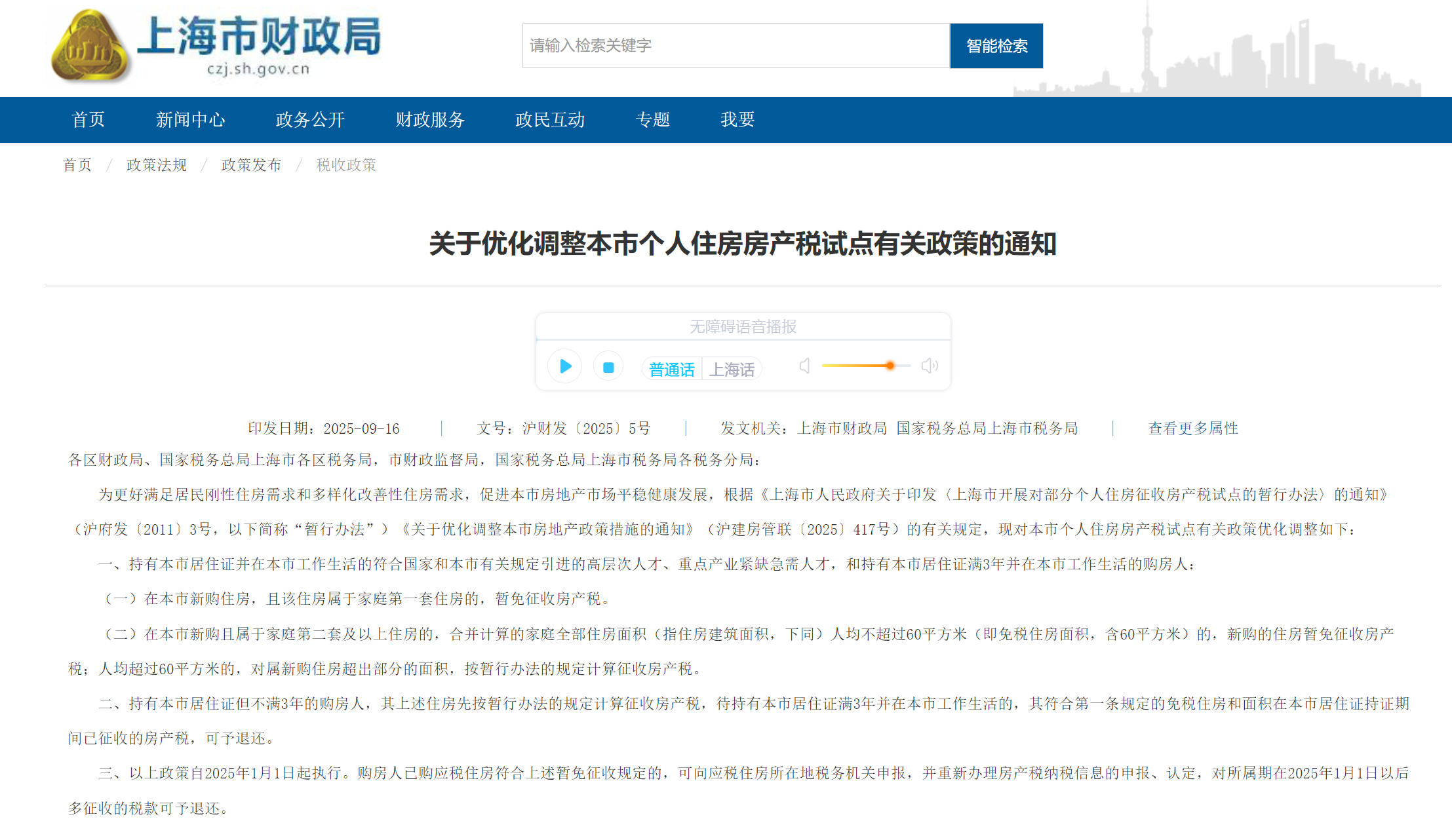Open the 首页 navigation menu item
1452x840 pixels.
[88, 120]
